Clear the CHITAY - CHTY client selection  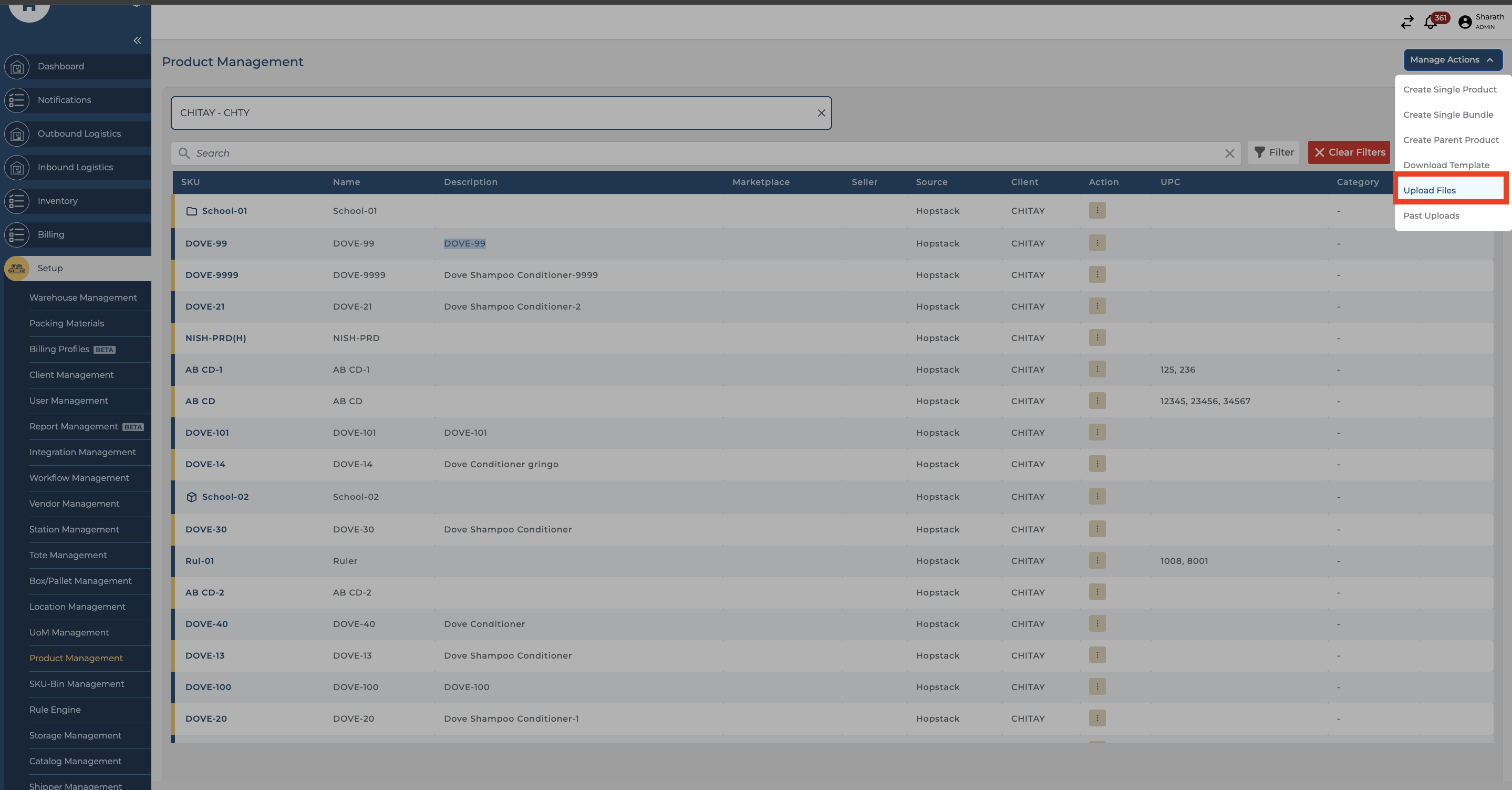coord(821,113)
